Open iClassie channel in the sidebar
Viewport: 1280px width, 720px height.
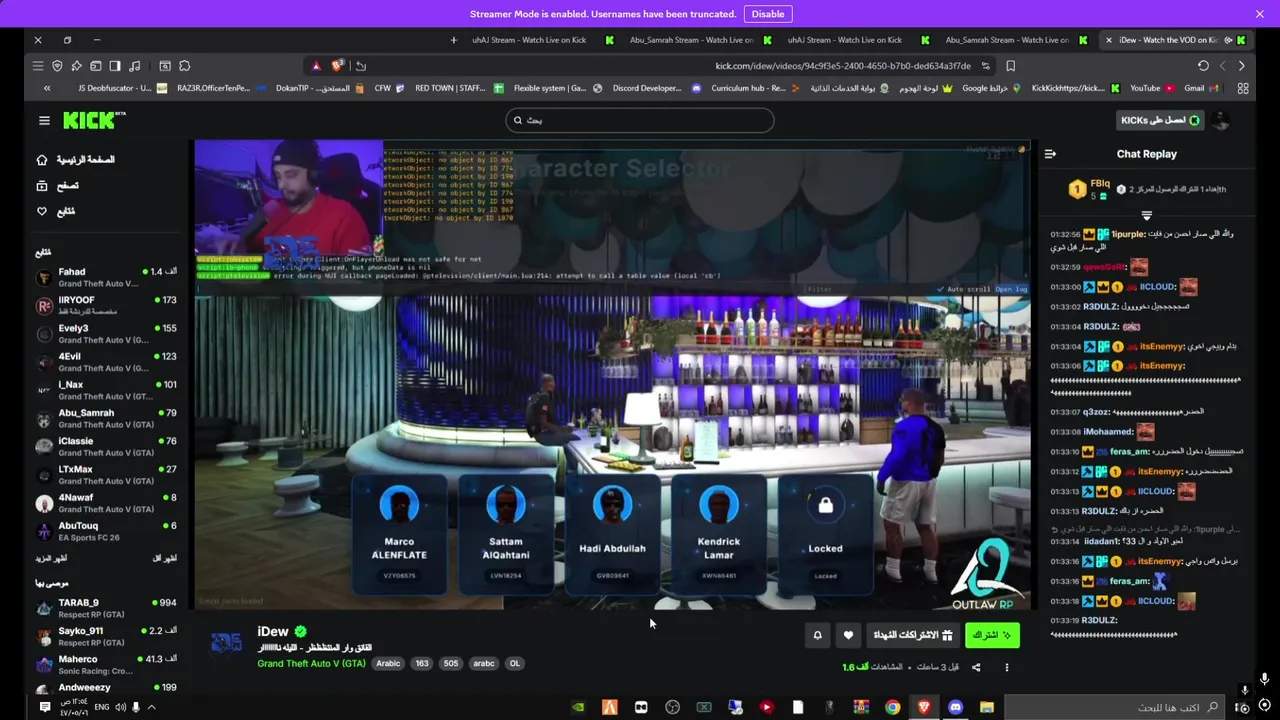[106, 446]
